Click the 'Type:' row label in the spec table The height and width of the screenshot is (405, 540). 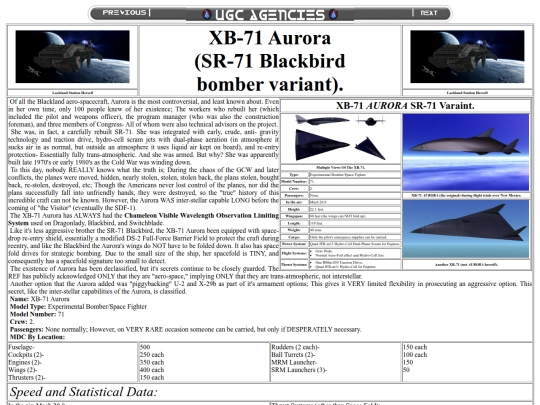pos(294,175)
